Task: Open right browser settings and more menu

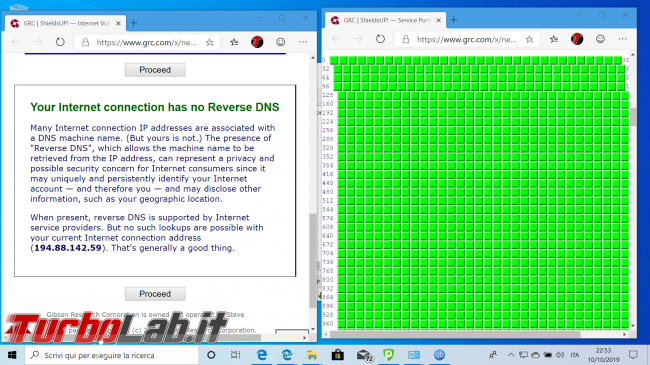Action: pyautogui.click(x=623, y=39)
